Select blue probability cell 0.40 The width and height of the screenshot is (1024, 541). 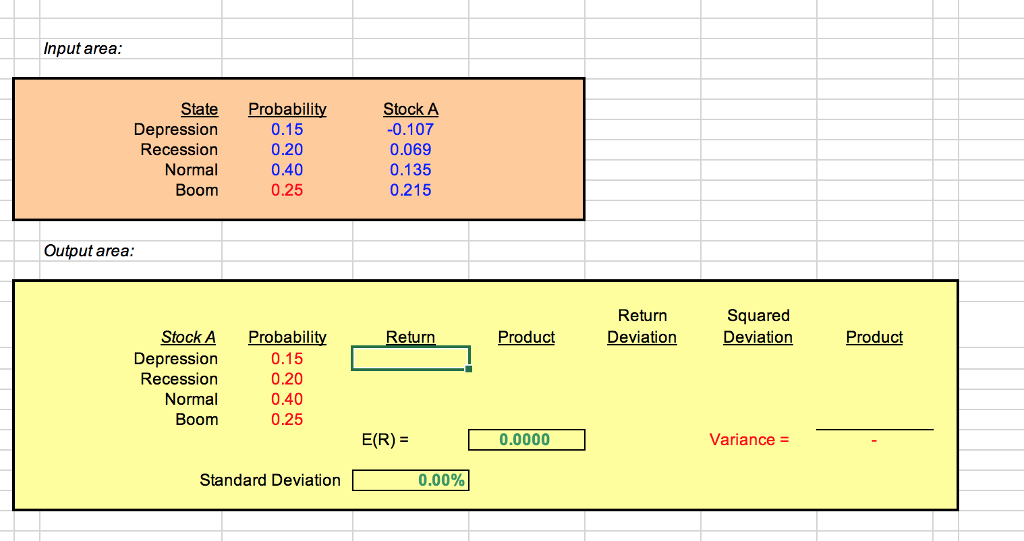coord(287,170)
